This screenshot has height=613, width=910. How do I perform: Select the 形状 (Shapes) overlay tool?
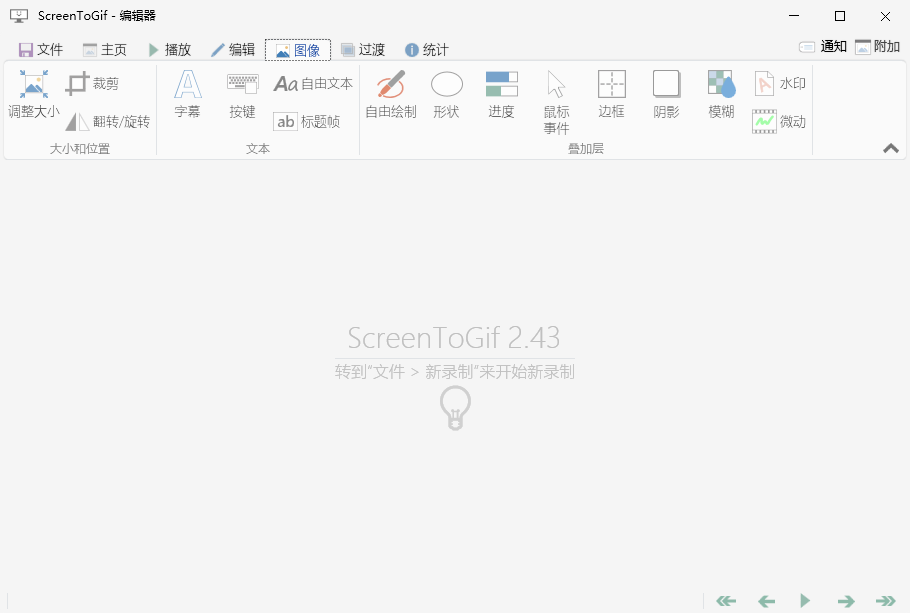point(446,97)
